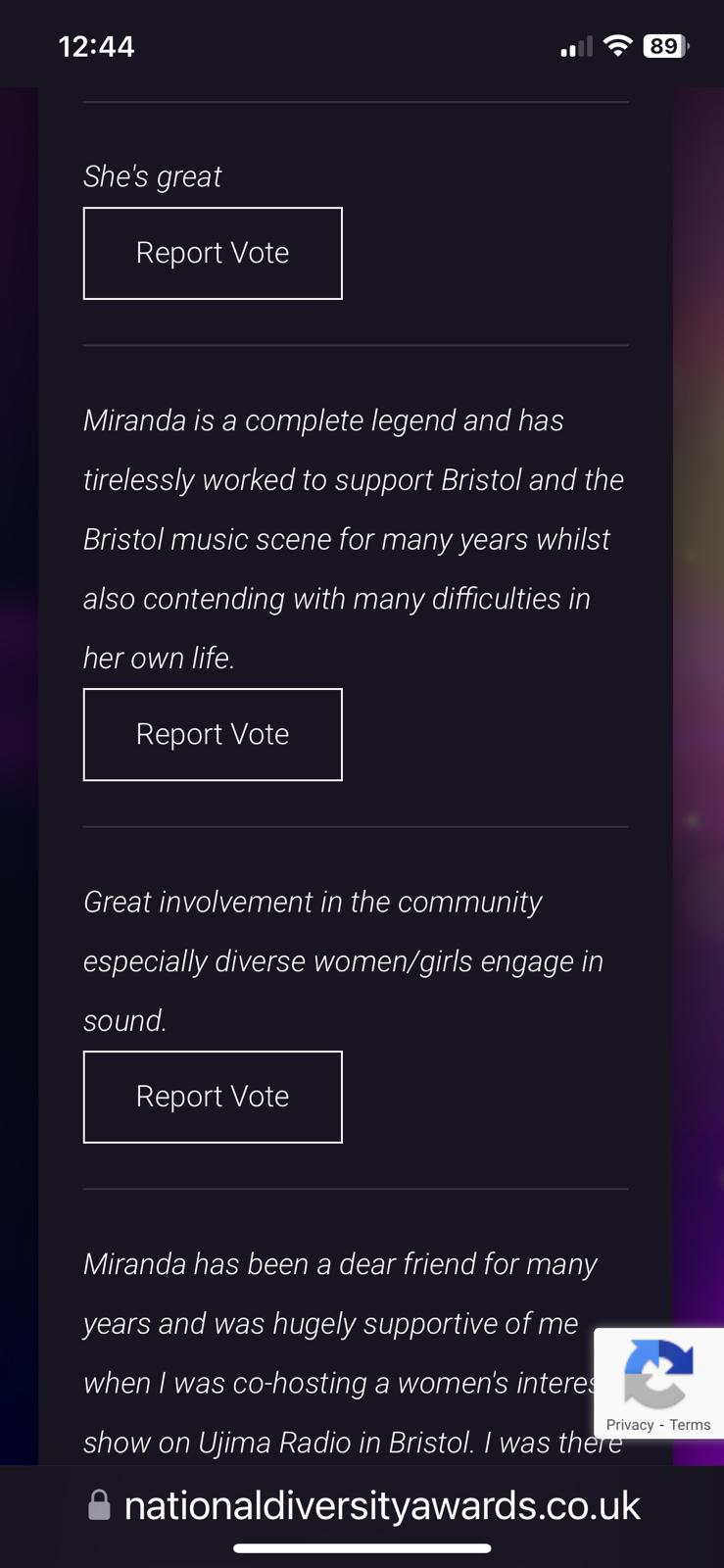Report the "Miranda is a complete legend" vote
Screen dimensions: 724x1568
[213, 734]
